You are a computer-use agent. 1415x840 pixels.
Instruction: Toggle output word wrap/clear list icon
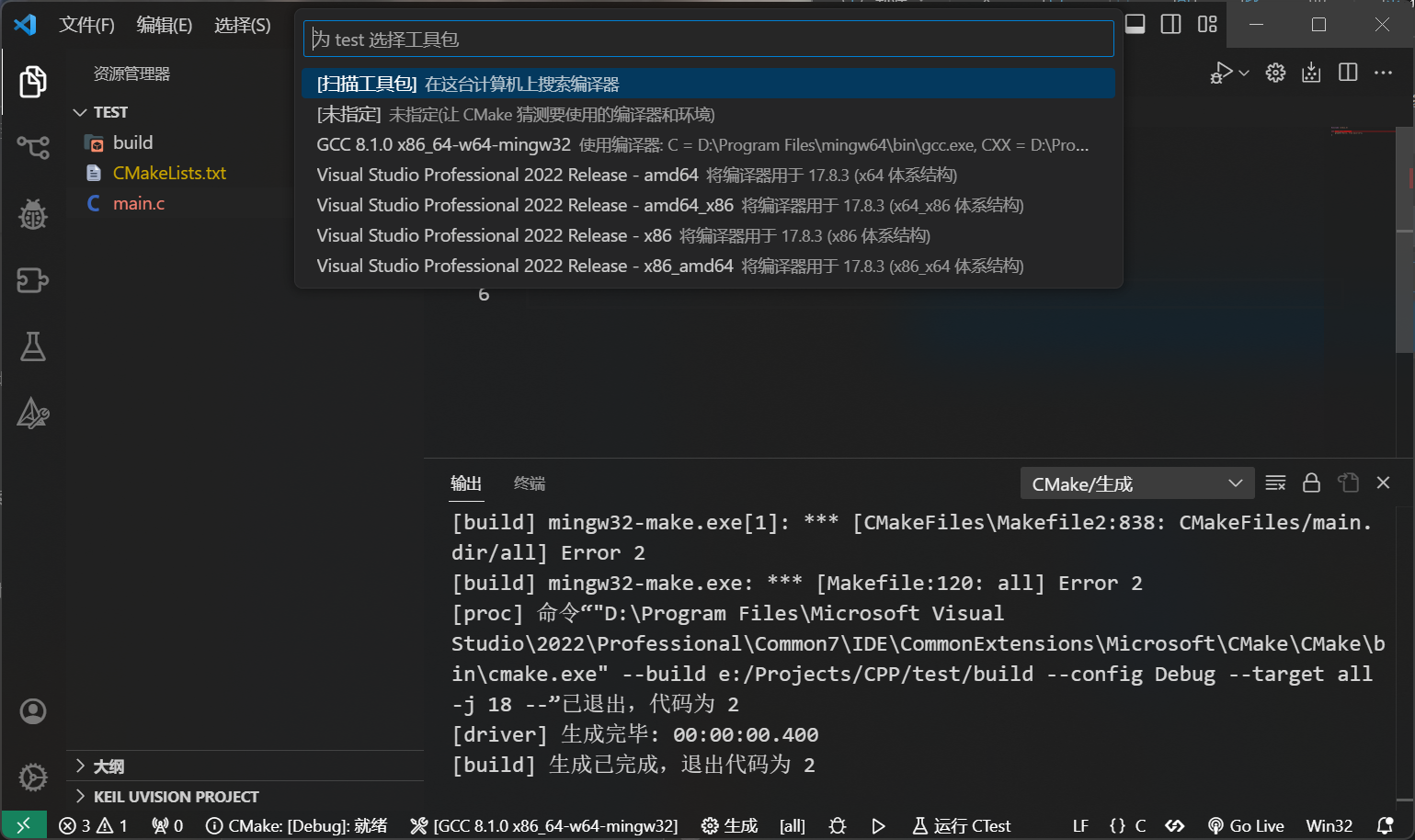tap(1275, 482)
